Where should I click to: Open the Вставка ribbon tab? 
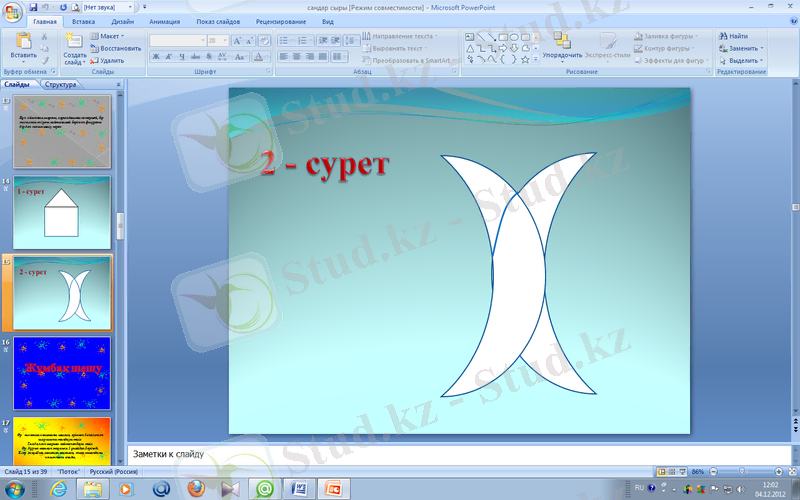84,21
